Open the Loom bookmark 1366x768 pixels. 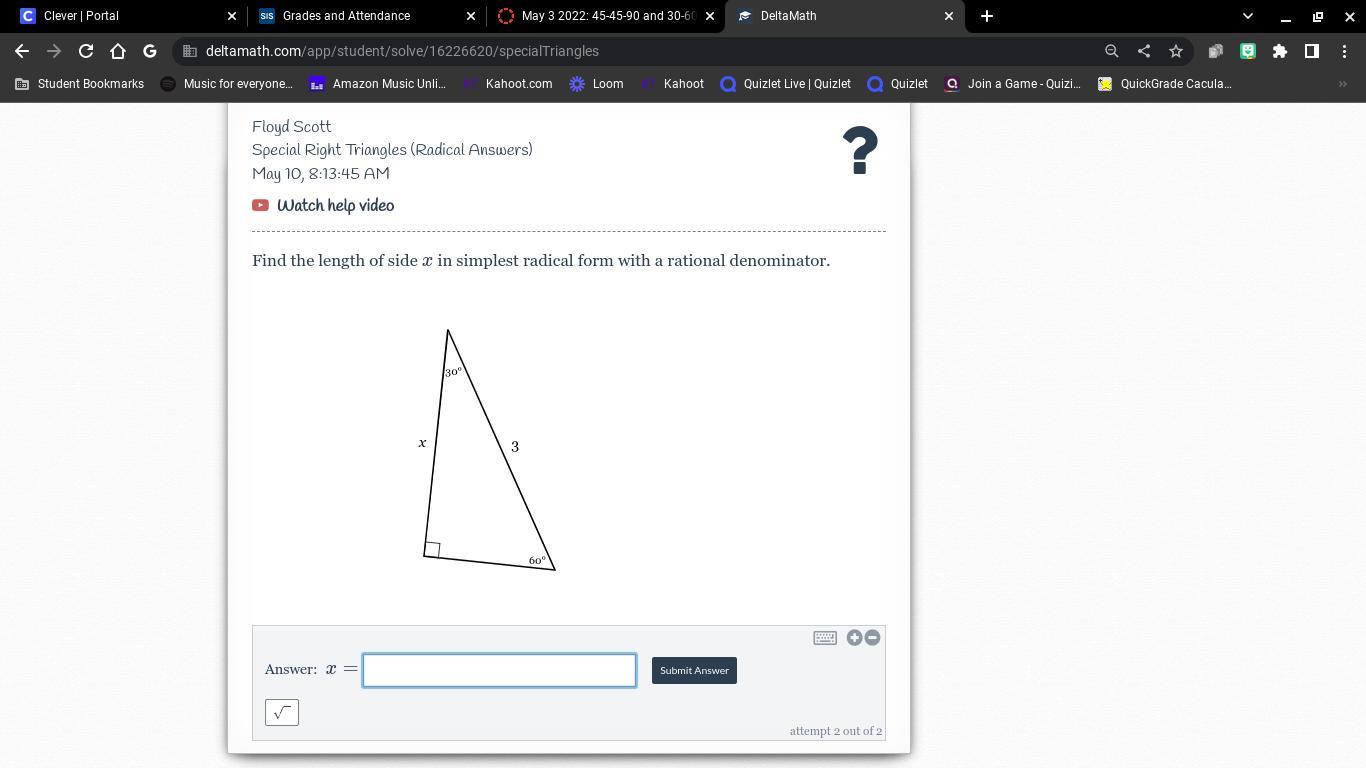pos(596,84)
